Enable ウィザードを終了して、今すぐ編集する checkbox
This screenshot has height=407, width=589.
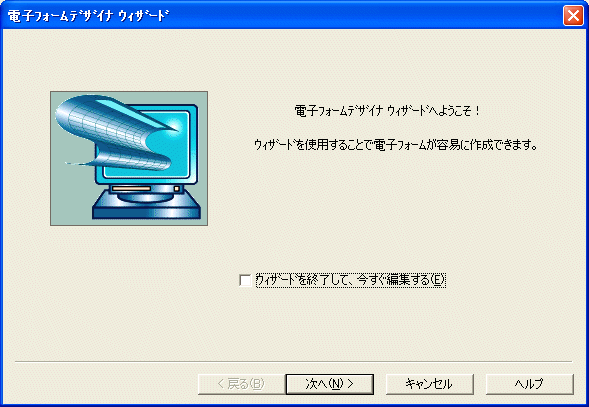click(245, 280)
